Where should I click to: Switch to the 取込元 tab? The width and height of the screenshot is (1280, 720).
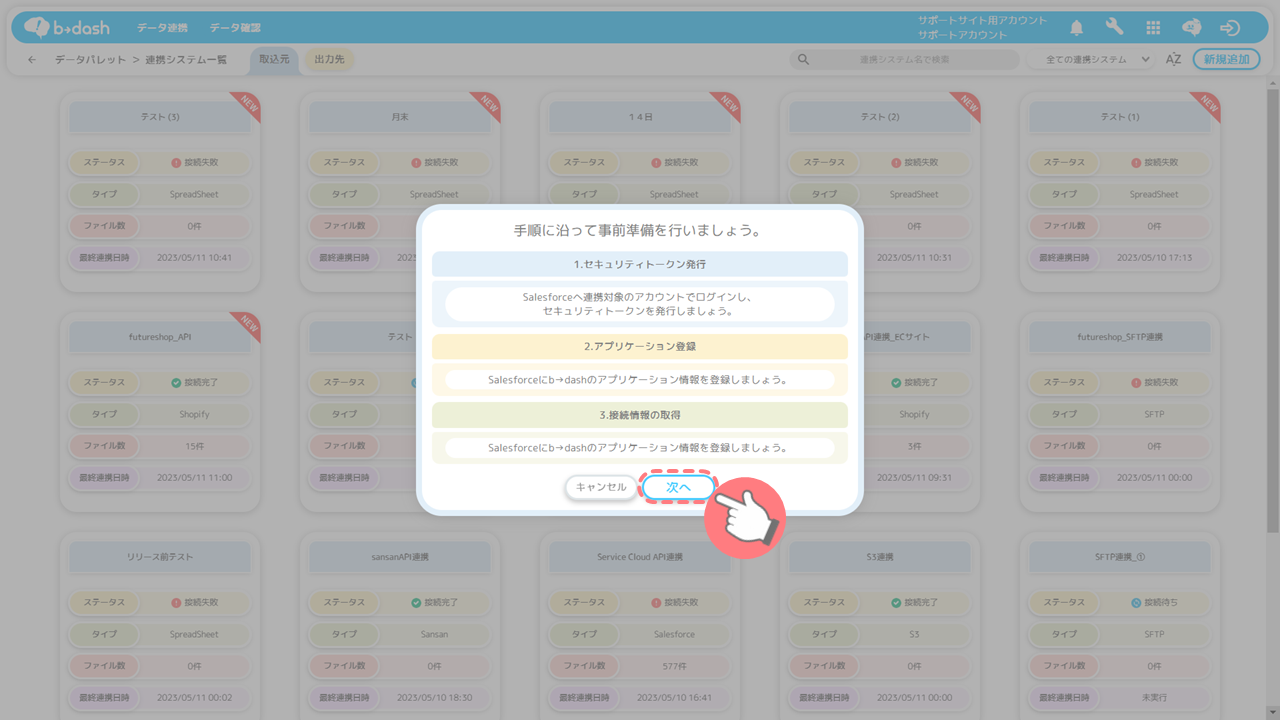pyautogui.click(x=274, y=60)
